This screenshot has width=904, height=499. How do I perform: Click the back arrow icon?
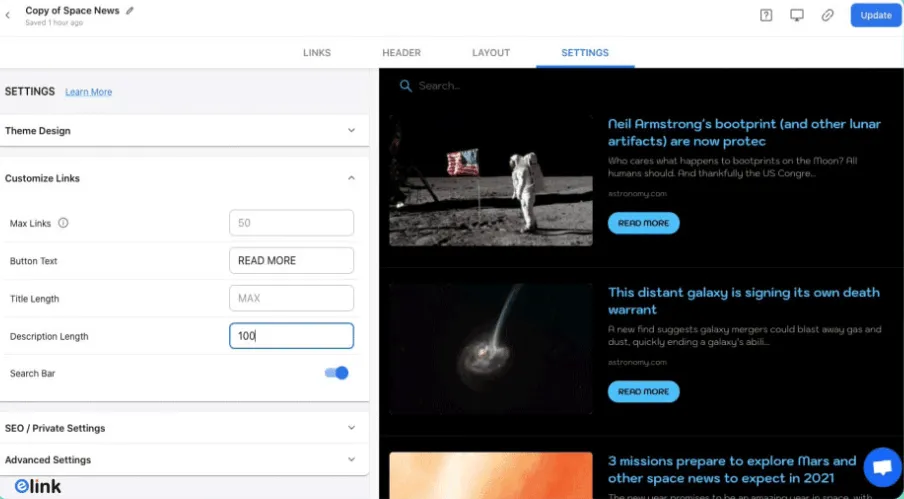(x=7, y=16)
